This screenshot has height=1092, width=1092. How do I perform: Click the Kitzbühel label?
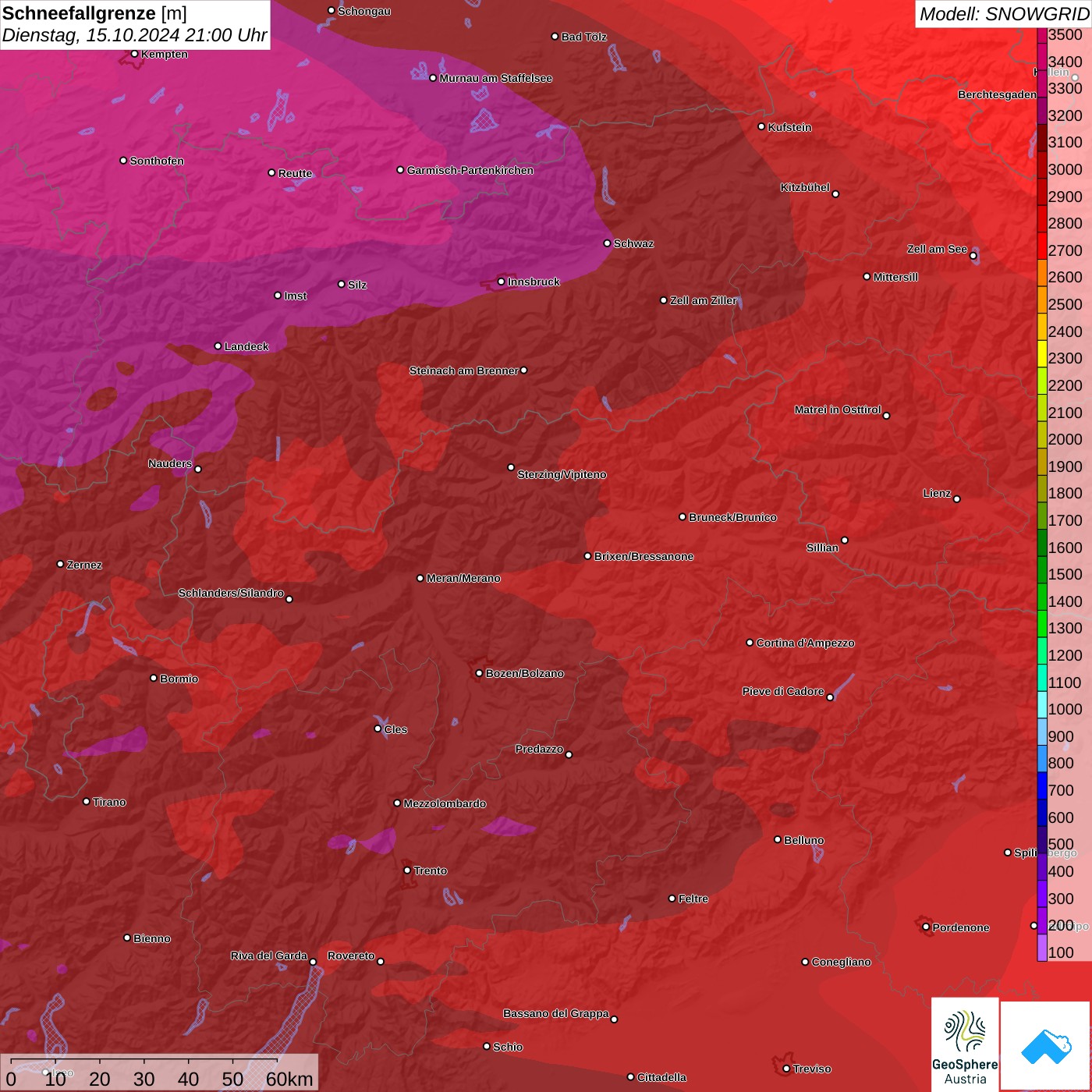pyautogui.click(x=805, y=187)
